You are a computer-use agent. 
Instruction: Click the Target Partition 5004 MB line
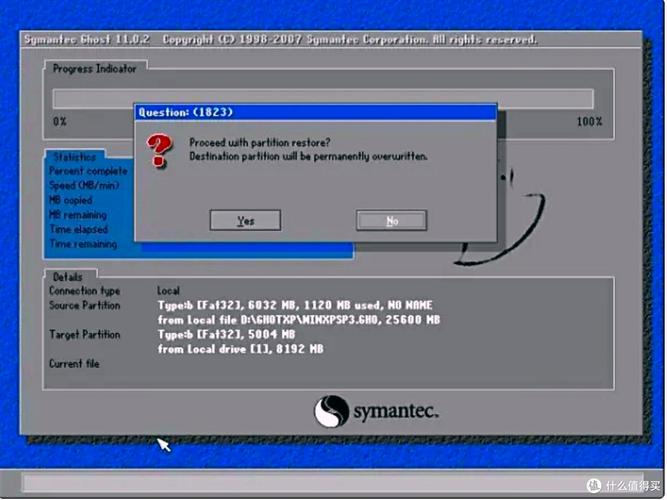click(226, 335)
